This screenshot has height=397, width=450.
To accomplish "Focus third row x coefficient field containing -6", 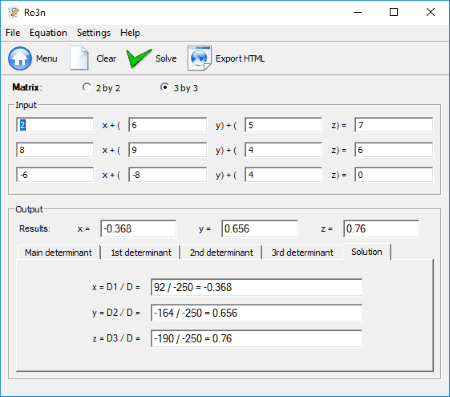I will (x=55, y=175).
